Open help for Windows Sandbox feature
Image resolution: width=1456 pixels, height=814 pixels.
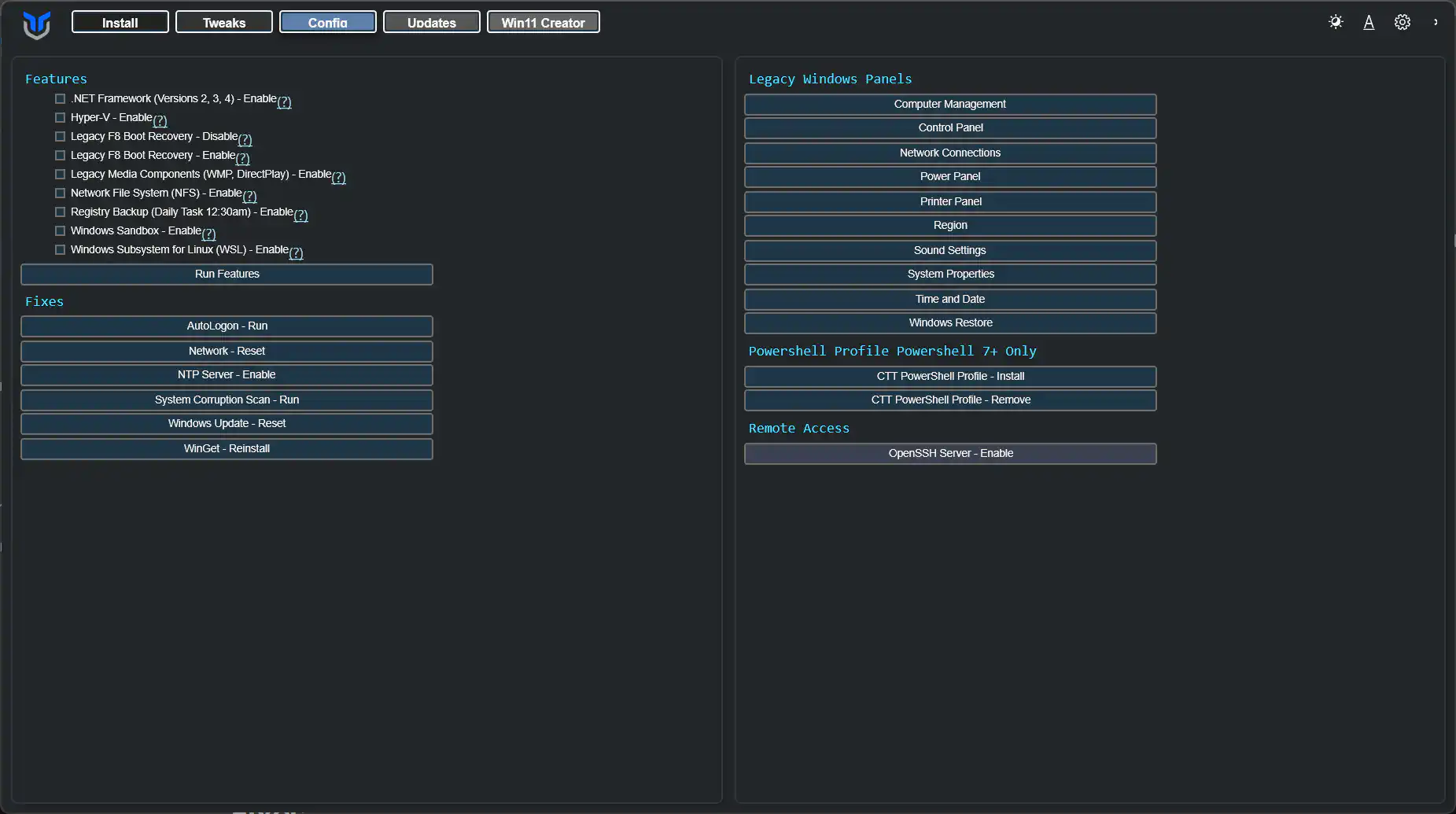tap(208, 234)
